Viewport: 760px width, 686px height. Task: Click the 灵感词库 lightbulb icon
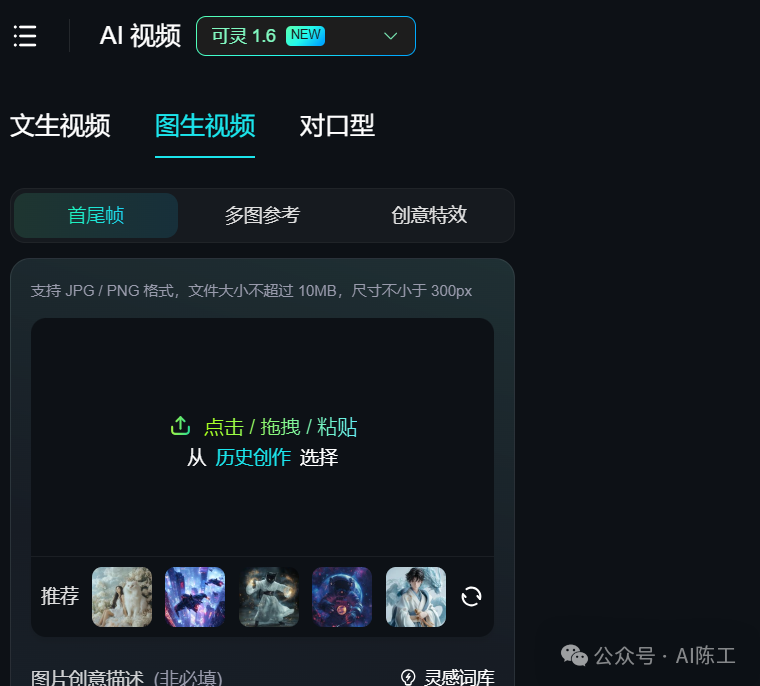[x=408, y=677]
